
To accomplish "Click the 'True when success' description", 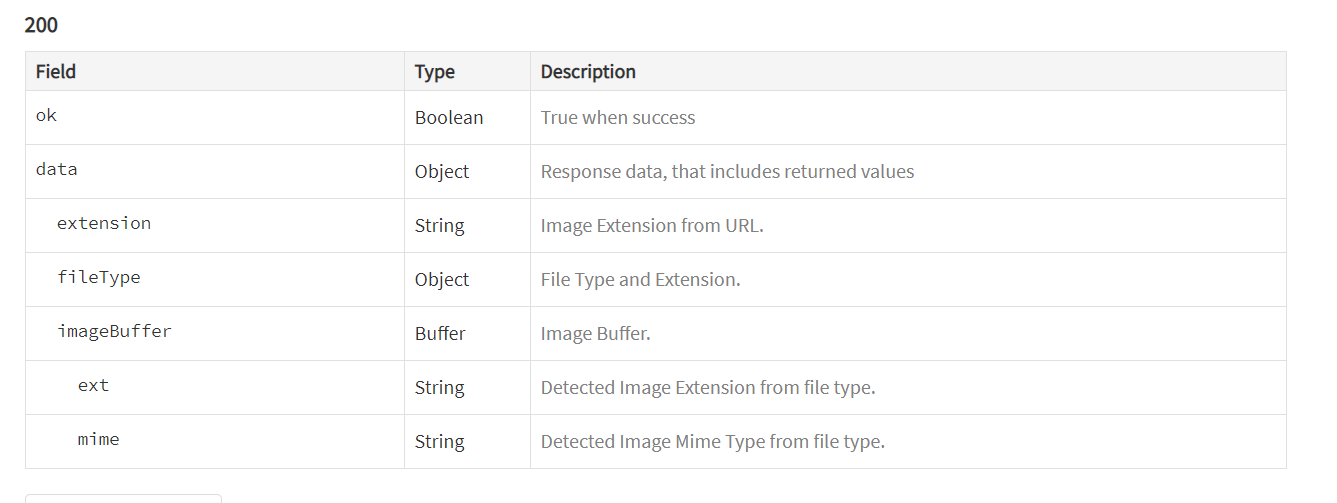I will (618, 117).
